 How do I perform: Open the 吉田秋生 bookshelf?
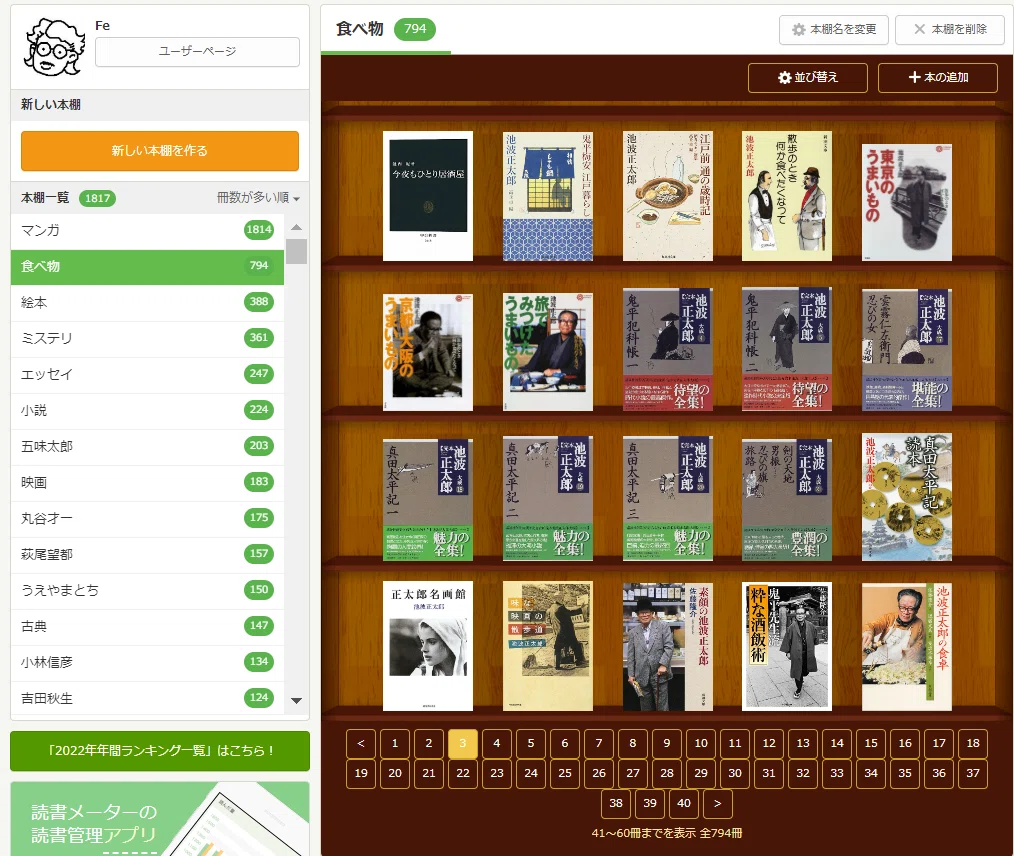(147, 698)
